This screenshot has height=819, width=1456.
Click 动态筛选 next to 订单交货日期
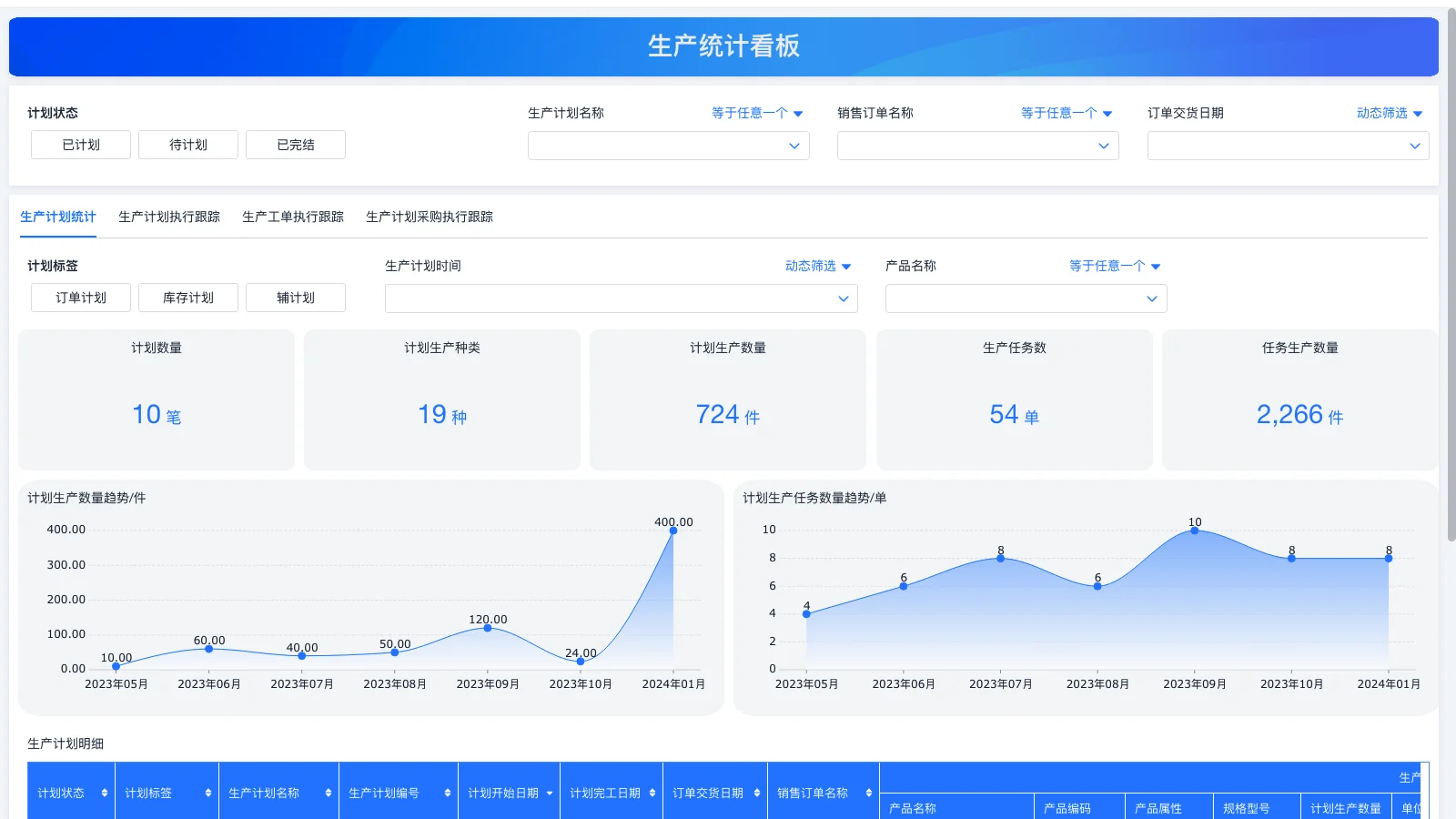(1383, 113)
